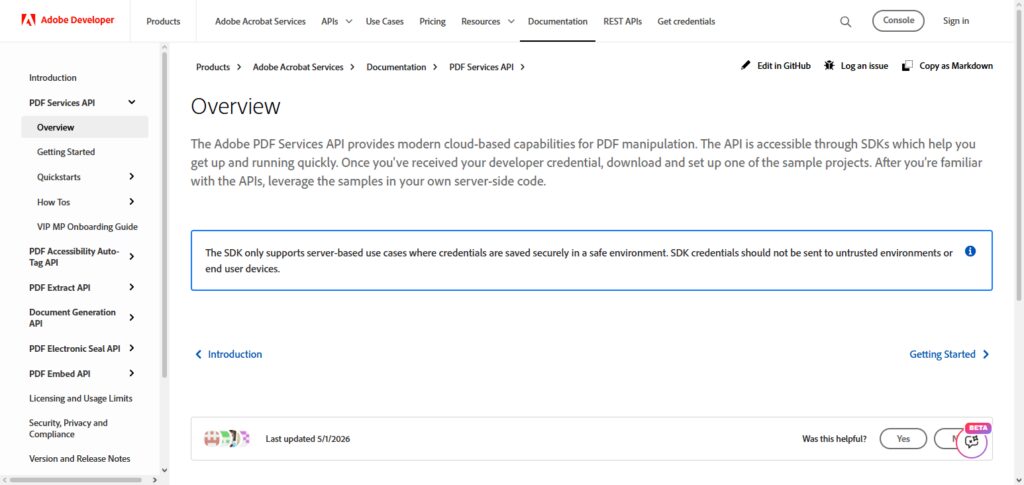Expand the PDF Embed API section
Screen dimensions: 1024x485
(132, 373)
